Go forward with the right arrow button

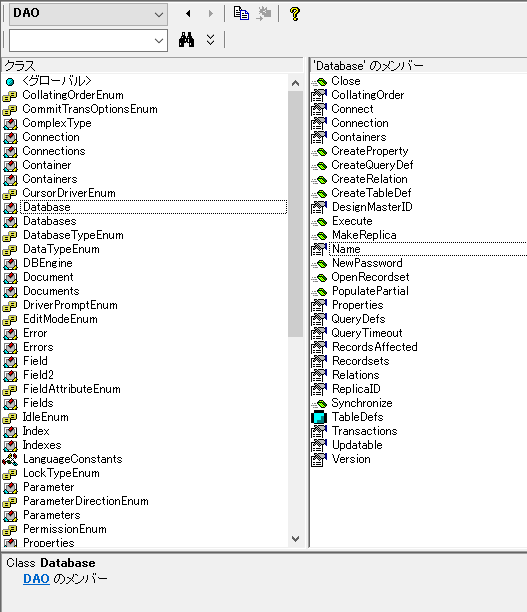tap(211, 14)
